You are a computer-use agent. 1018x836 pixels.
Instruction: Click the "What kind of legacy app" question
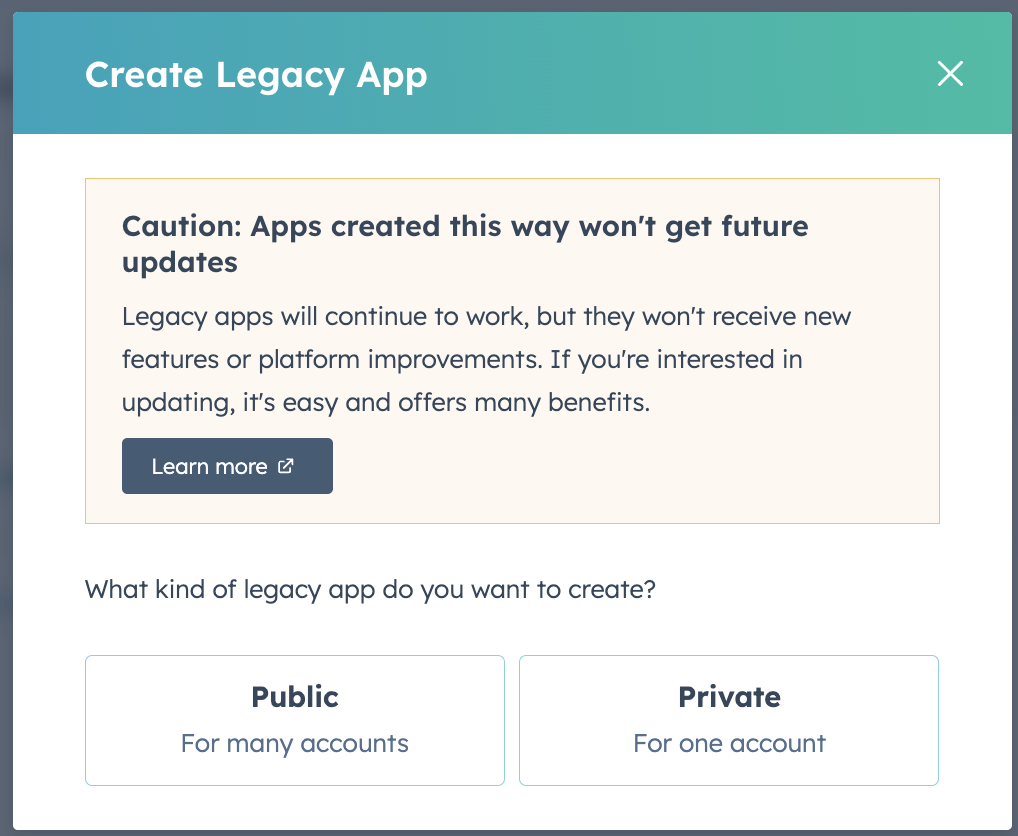click(370, 588)
